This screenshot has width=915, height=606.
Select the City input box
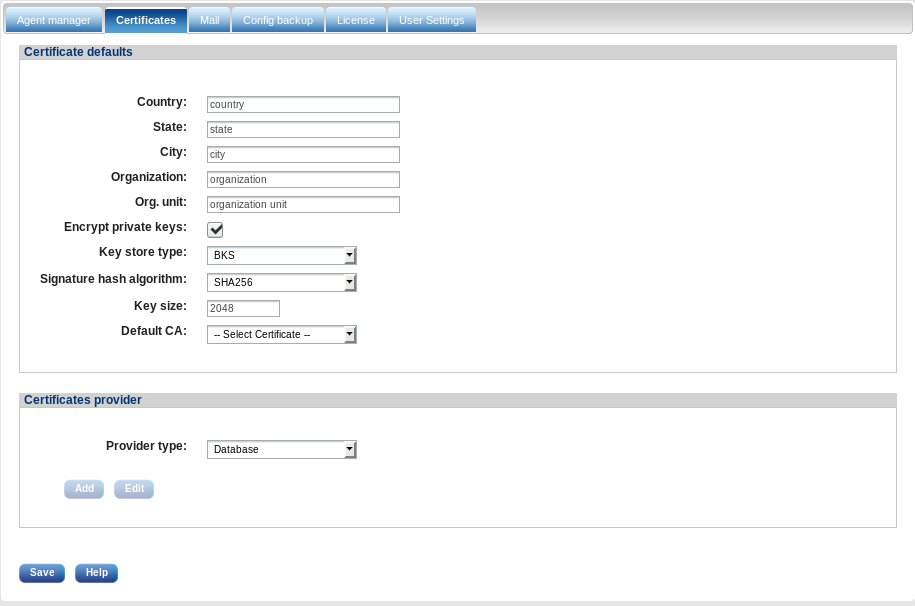point(303,155)
